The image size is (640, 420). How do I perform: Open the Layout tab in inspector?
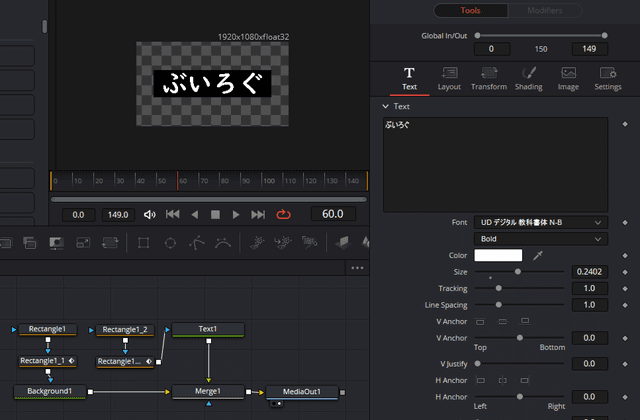pos(449,79)
